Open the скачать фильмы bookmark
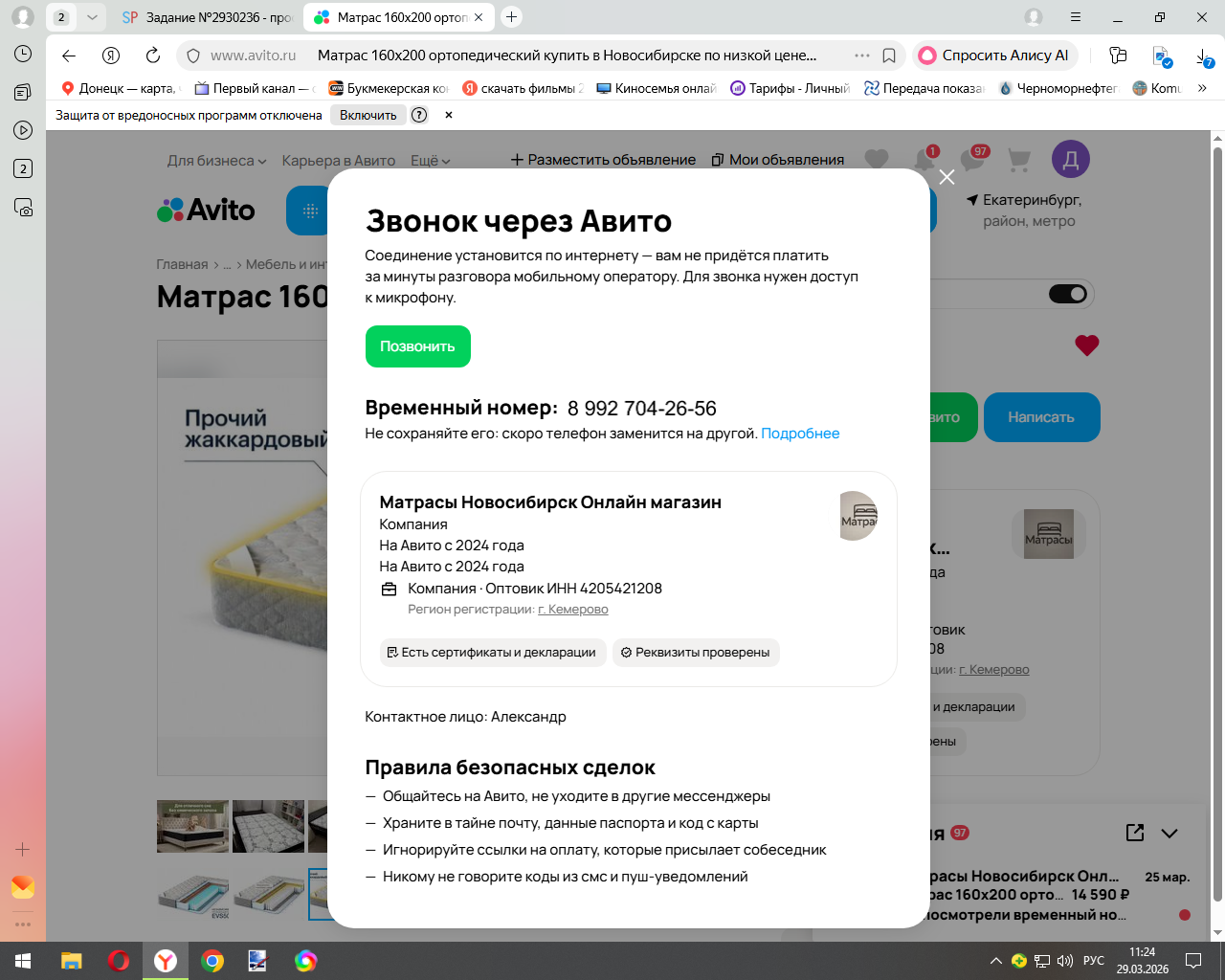Image resolution: width=1225 pixels, height=980 pixels. coord(523,88)
